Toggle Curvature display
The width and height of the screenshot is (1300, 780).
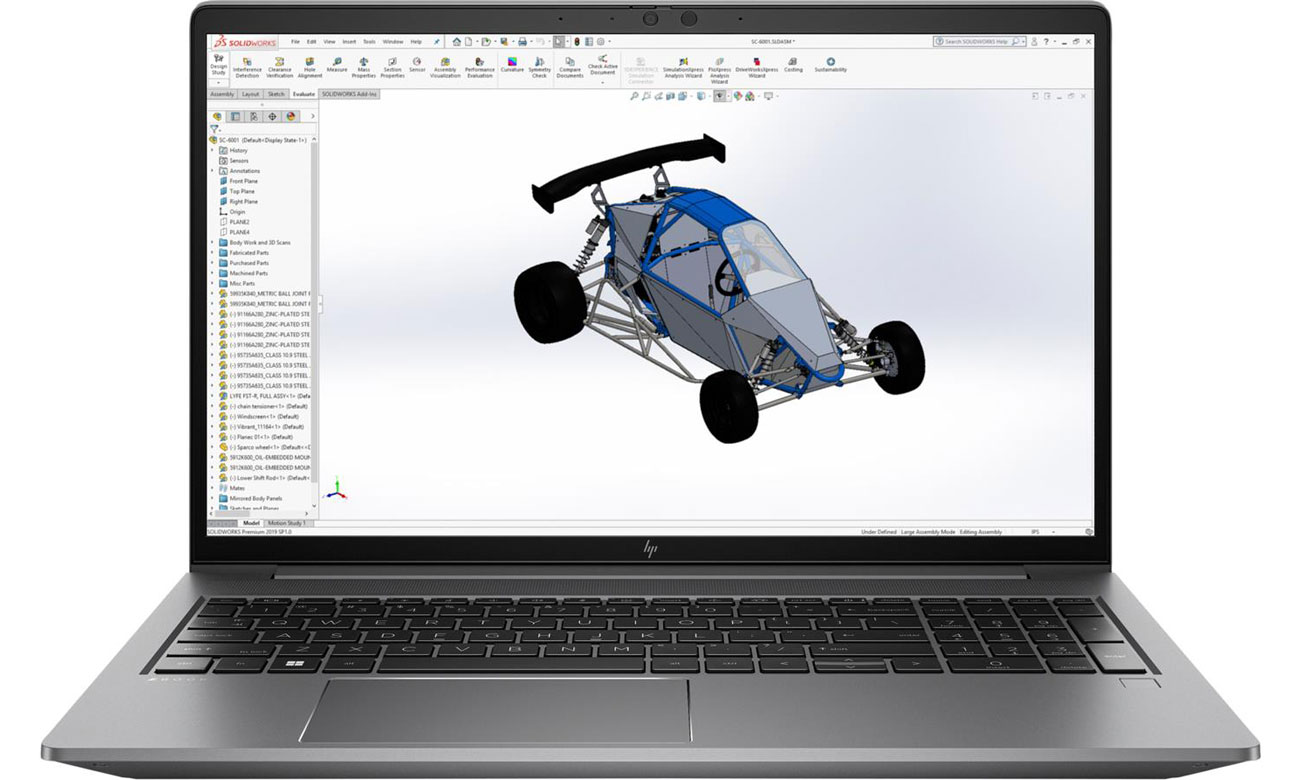(512, 65)
